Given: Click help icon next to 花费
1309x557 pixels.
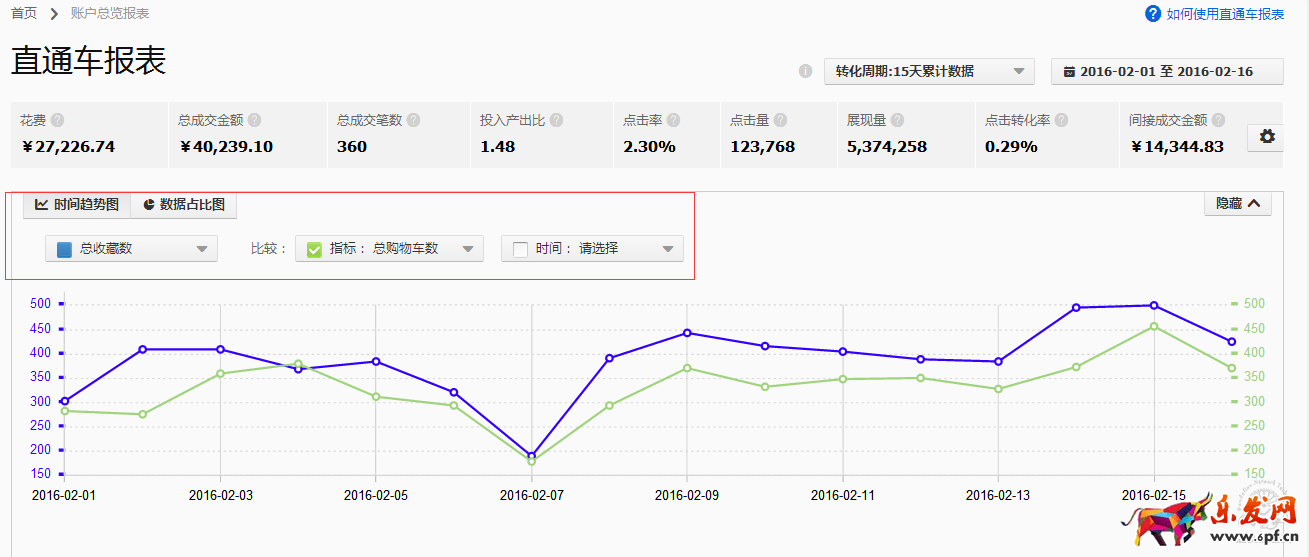Looking at the screenshot, I should click(x=58, y=120).
